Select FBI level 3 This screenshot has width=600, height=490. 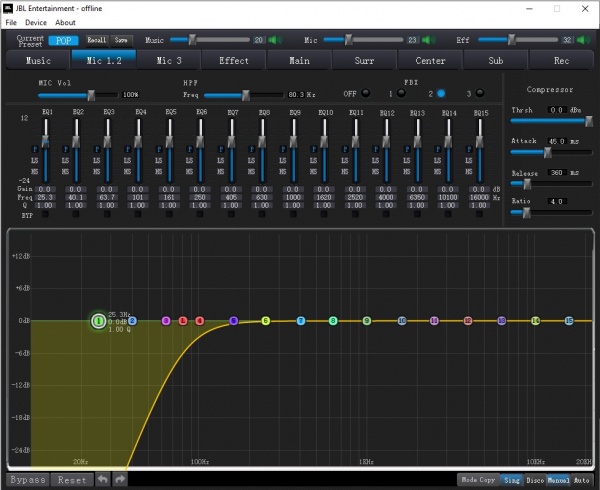[478, 93]
